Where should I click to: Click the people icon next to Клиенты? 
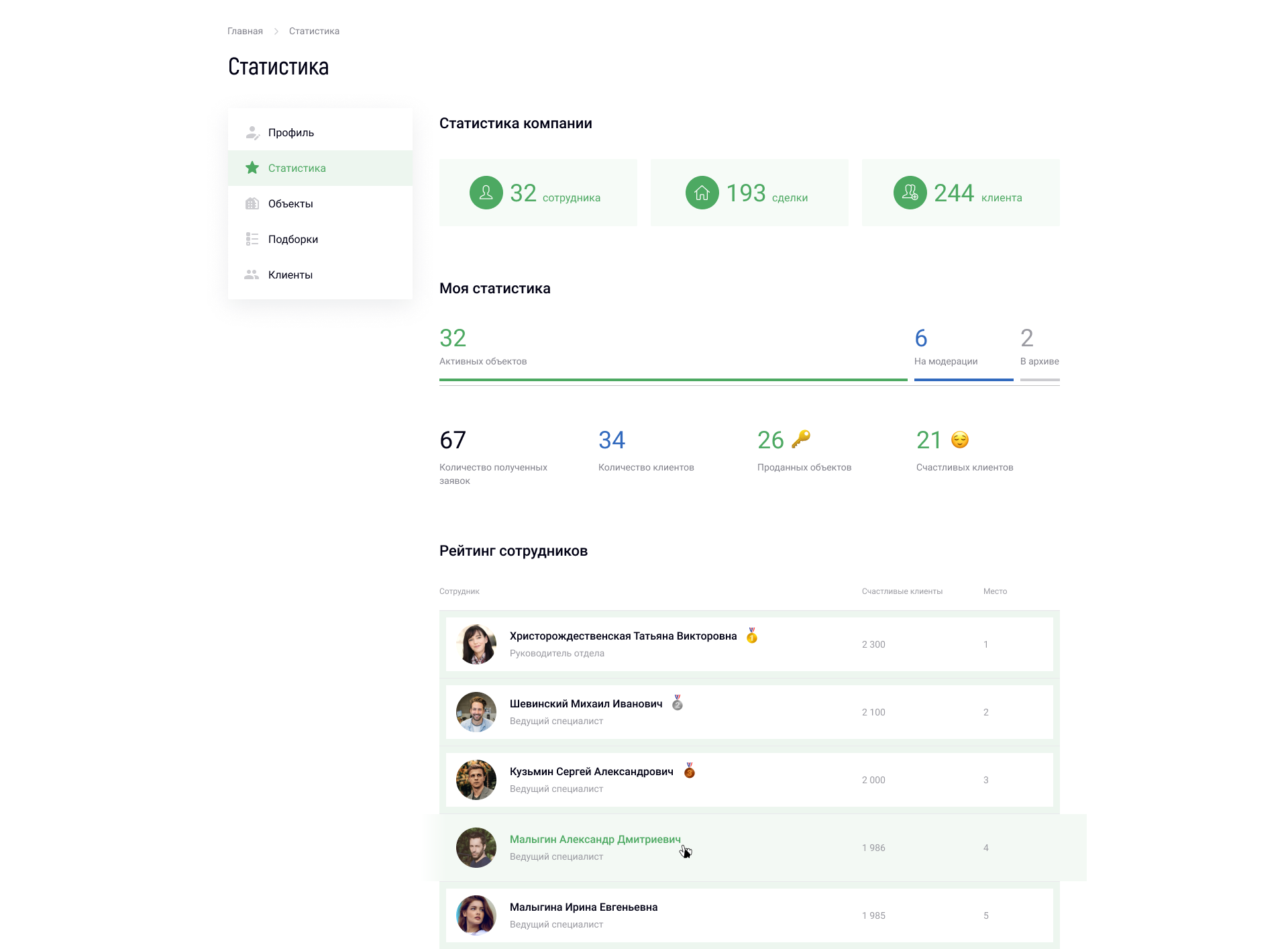pos(252,274)
